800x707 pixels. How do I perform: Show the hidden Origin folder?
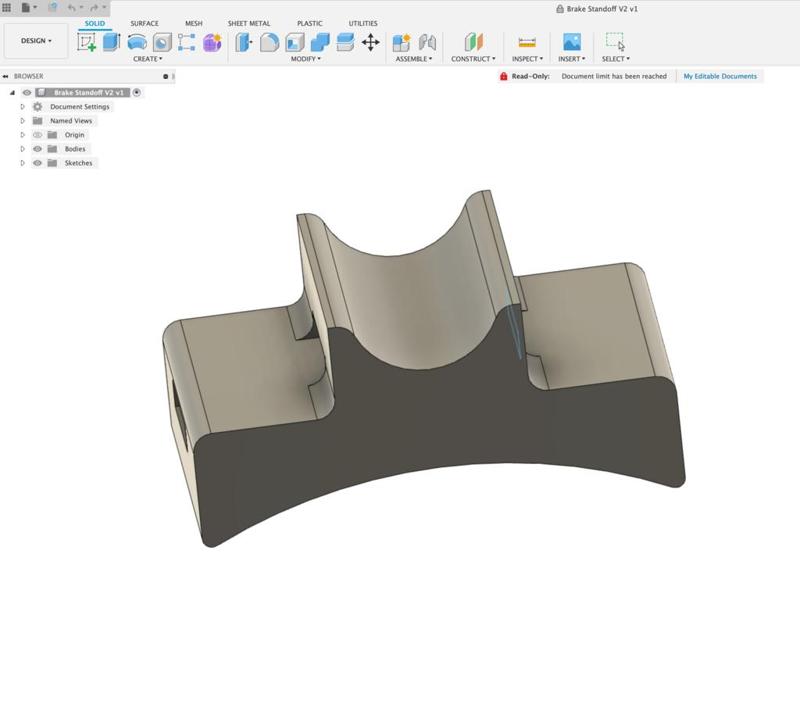38,135
